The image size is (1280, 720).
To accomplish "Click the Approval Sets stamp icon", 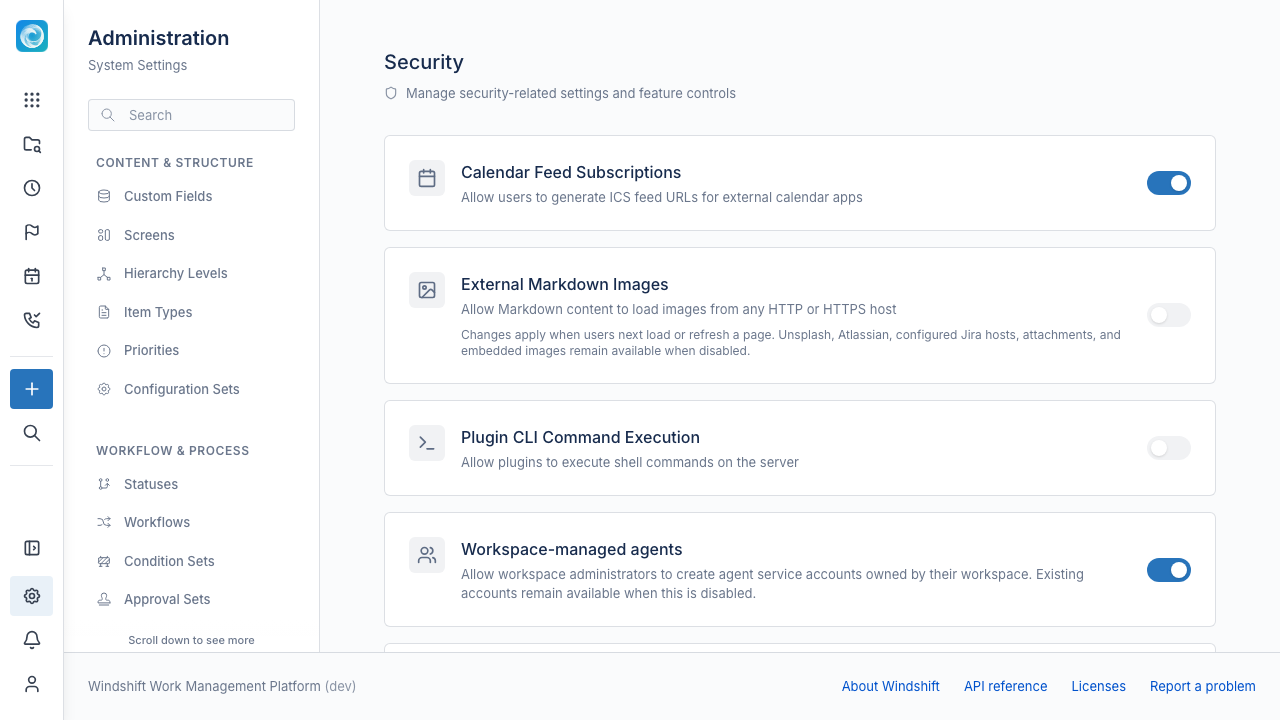I will 104,600.
